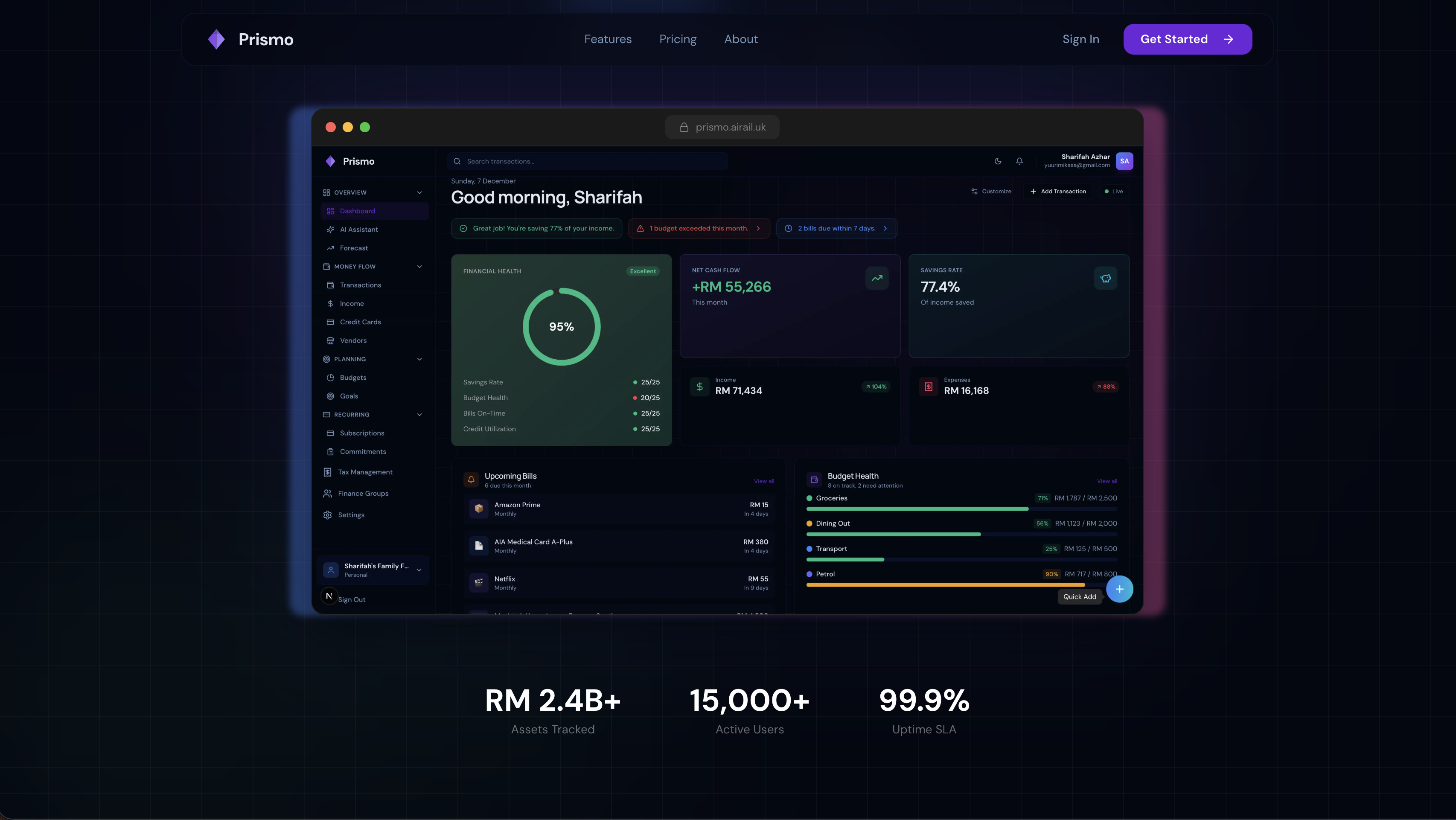The image size is (1456, 820).
Task: Collapse the Money Flow section
Action: (419, 267)
